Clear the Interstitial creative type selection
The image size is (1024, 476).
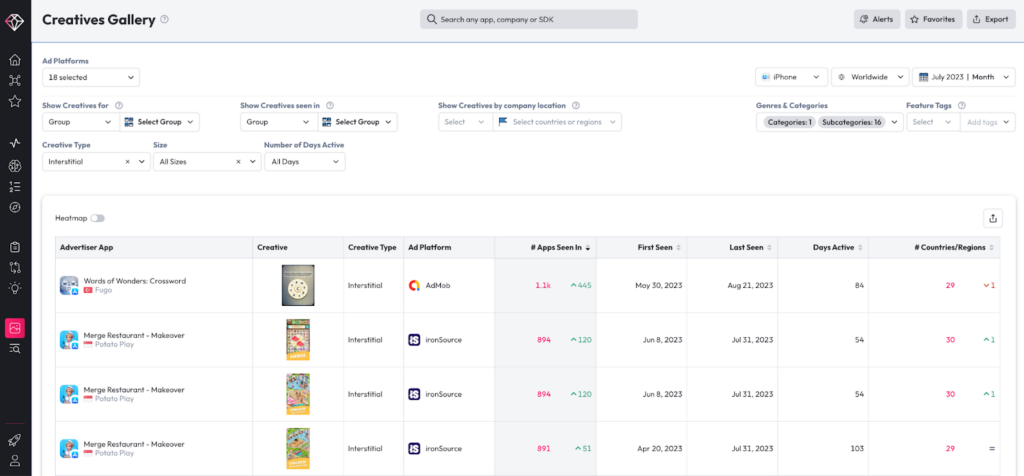pyautogui.click(x=127, y=161)
